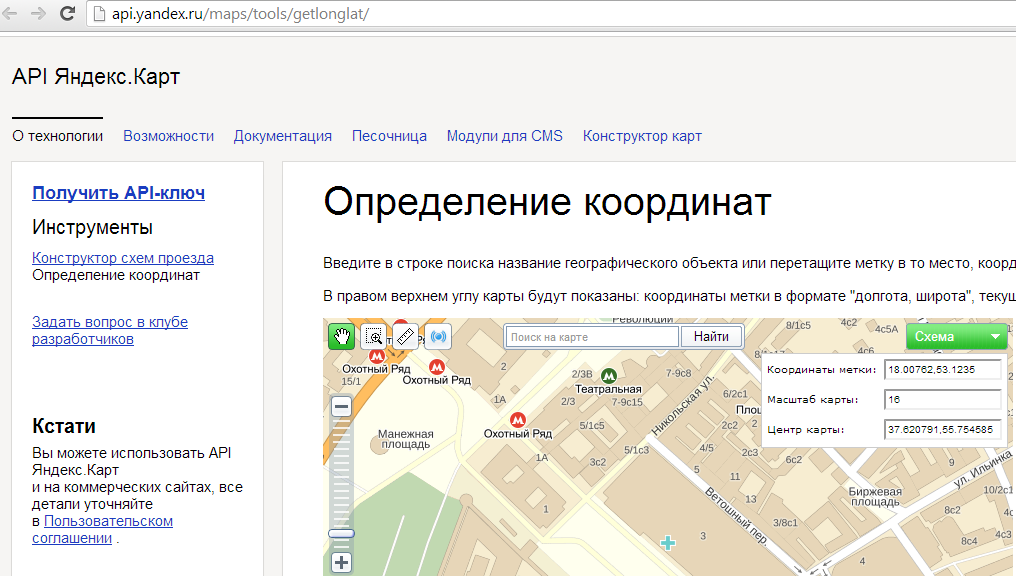This screenshot has height=576, width=1016.
Task: Open the Модули для CMS tab
Action: click(505, 136)
